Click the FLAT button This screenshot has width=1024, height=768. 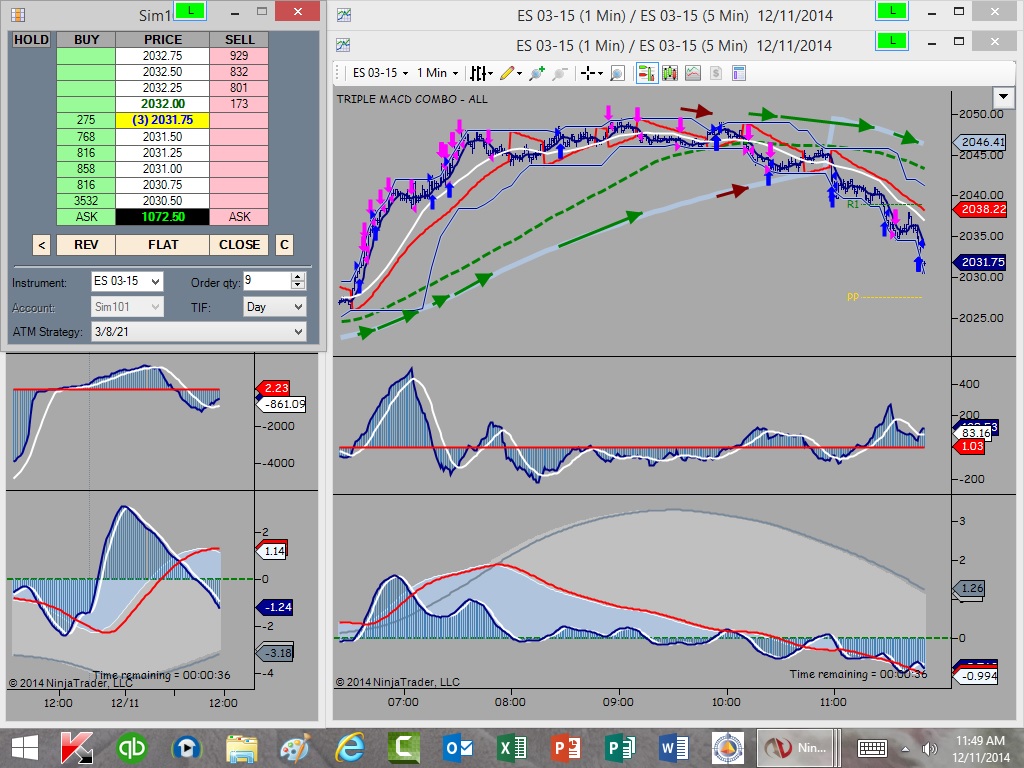point(163,245)
